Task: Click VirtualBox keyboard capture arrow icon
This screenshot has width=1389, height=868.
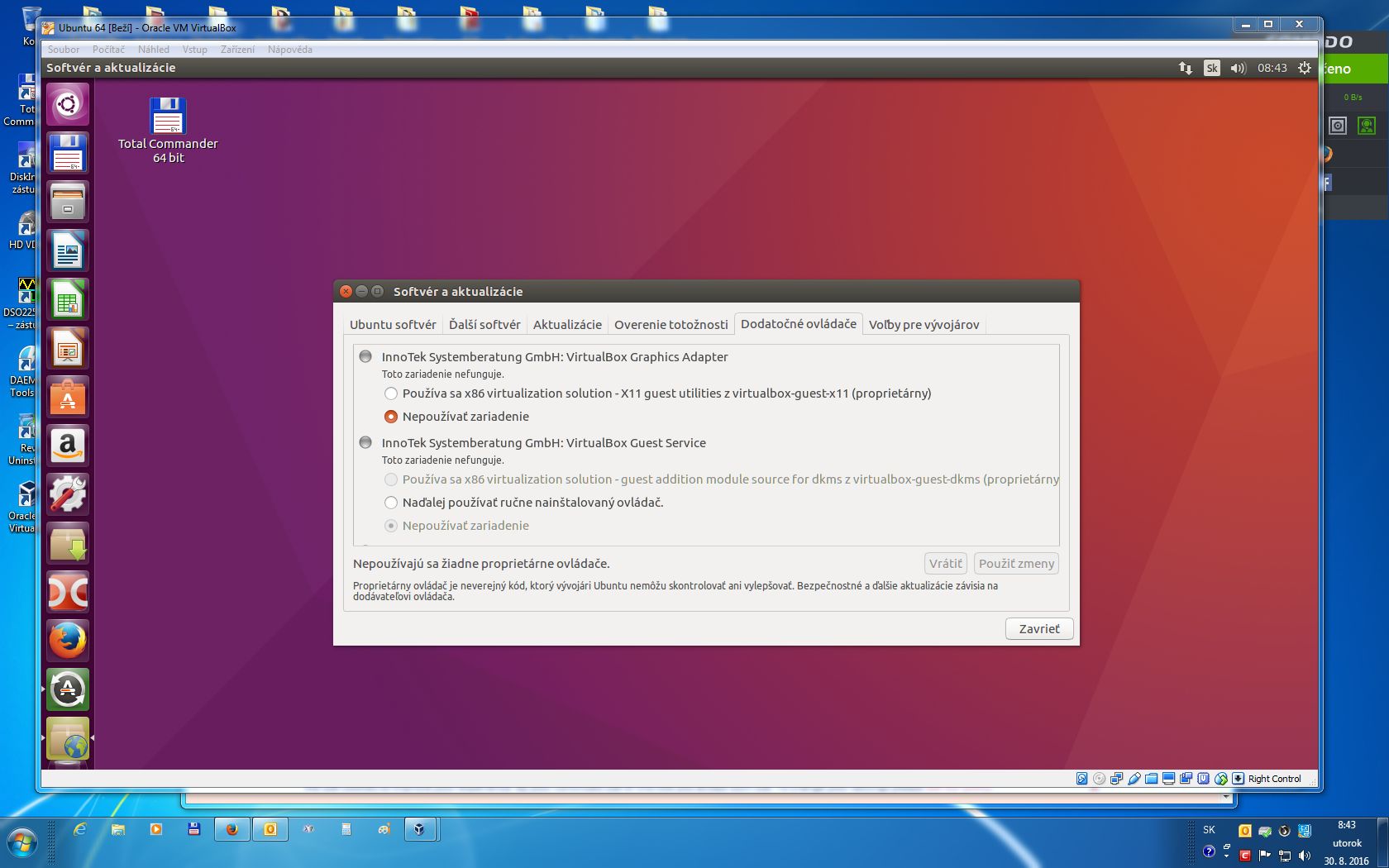Action: click(x=1238, y=779)
